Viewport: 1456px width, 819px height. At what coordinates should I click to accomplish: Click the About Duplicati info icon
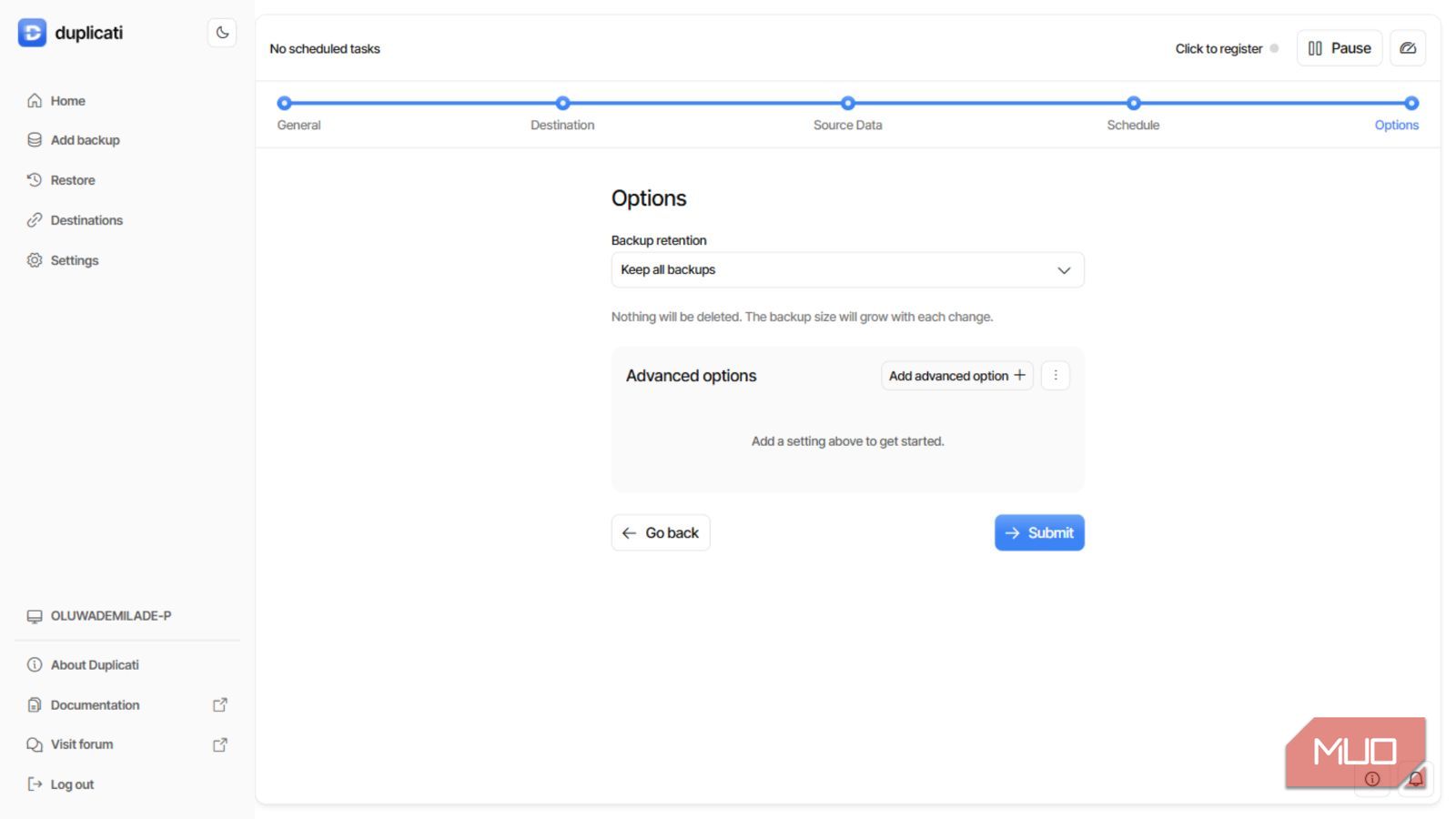(x=35, y=665)
